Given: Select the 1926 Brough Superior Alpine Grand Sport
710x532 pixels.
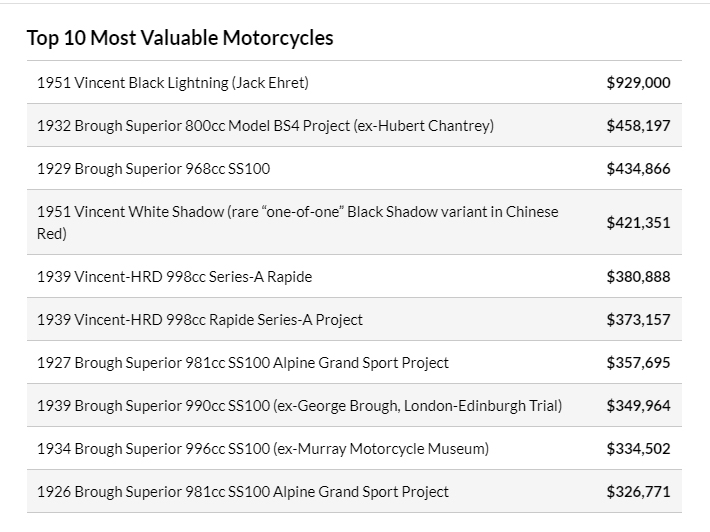Looking at the screenshot, I should [354, 491].
